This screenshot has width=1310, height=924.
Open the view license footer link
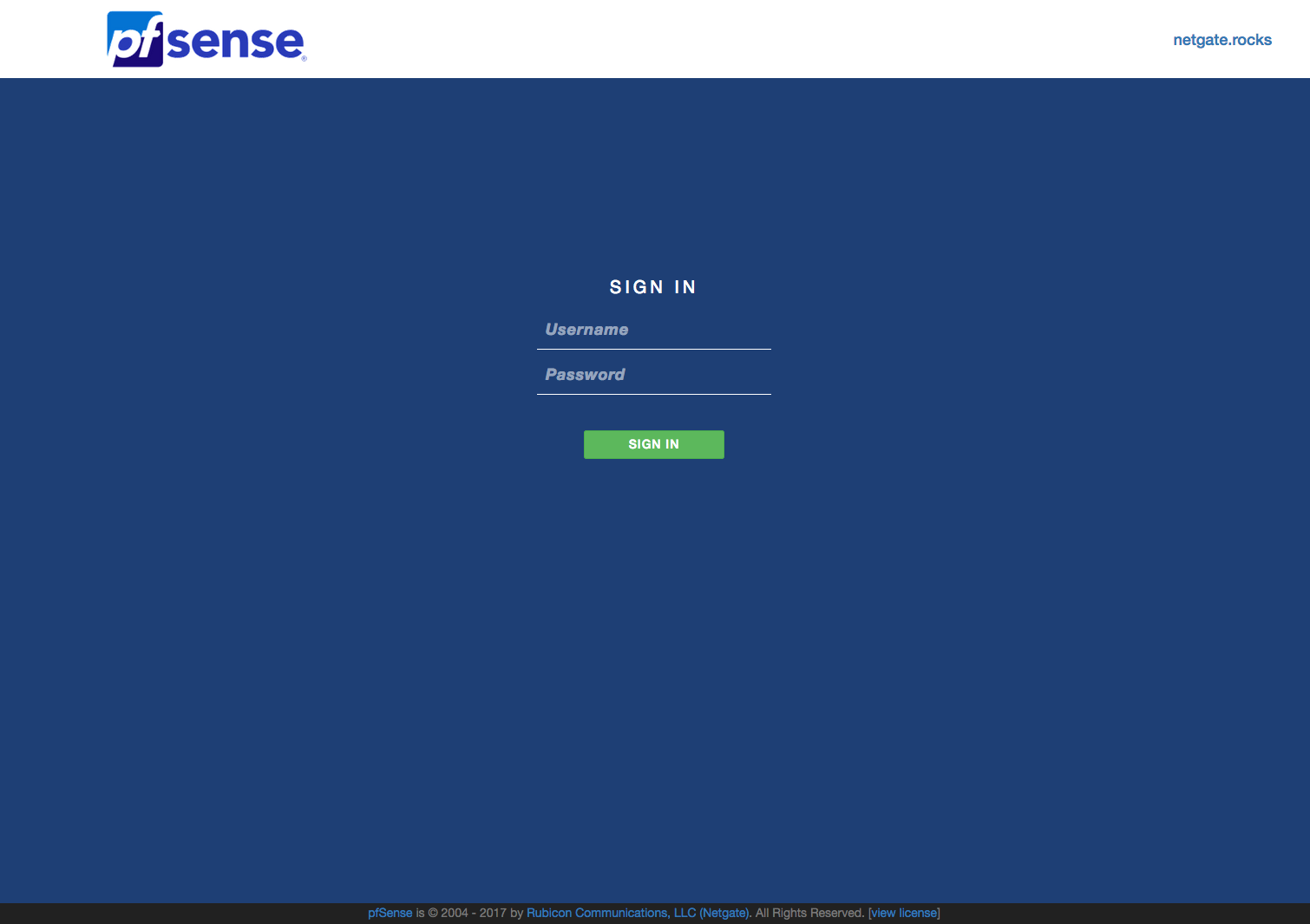point(903,913)
